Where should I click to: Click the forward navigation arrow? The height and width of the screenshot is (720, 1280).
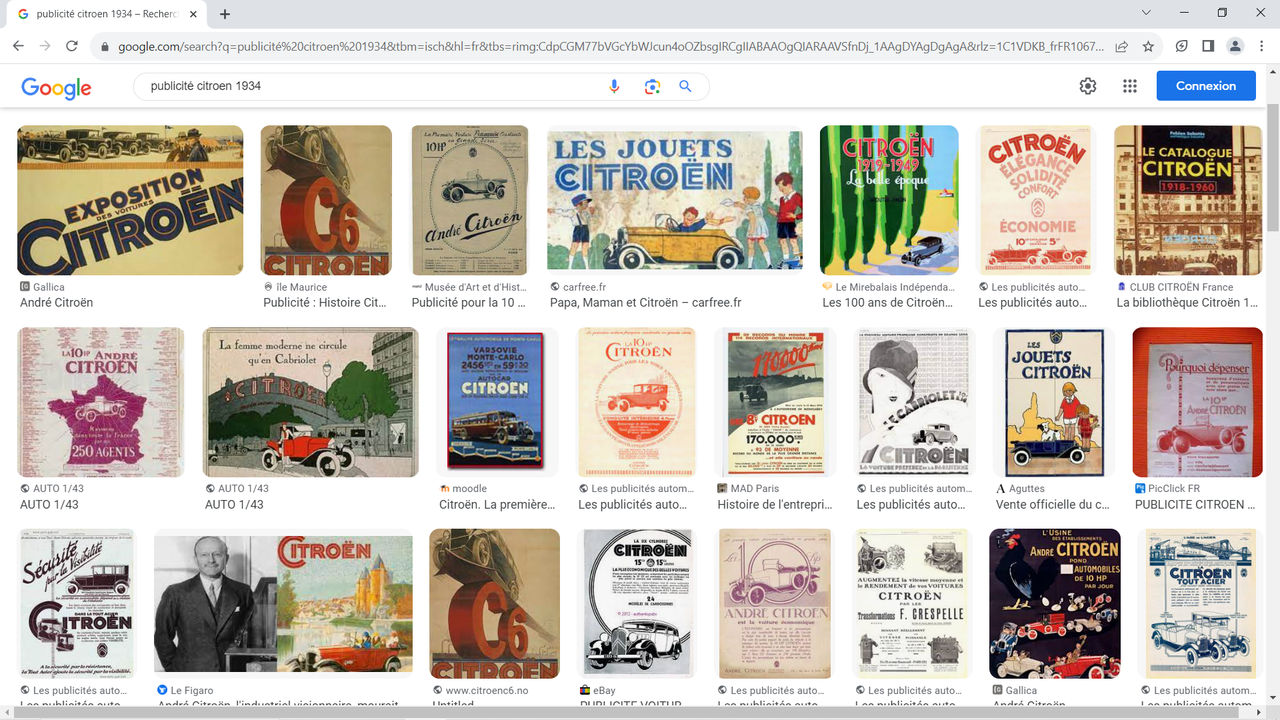[45, 46]
